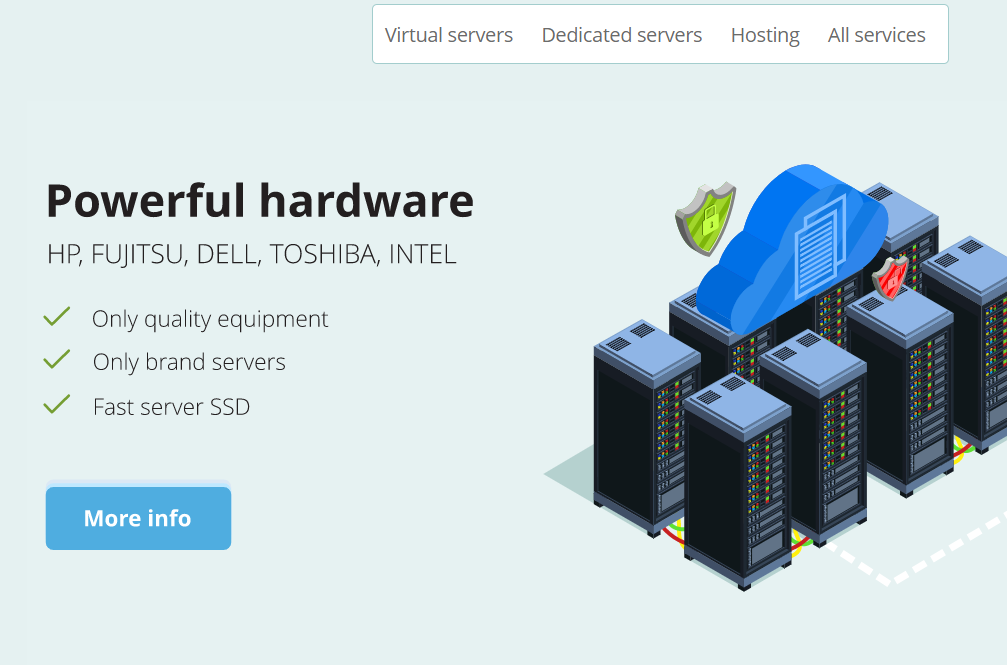Viewport: 1007px width, 665px height.
Task: Click the blue cloud document illustration
Action: [x=791, y=249]
